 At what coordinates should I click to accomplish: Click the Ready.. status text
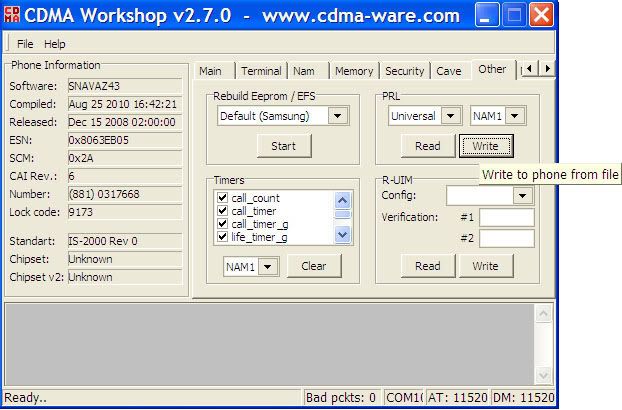click(x=25, y=398)
